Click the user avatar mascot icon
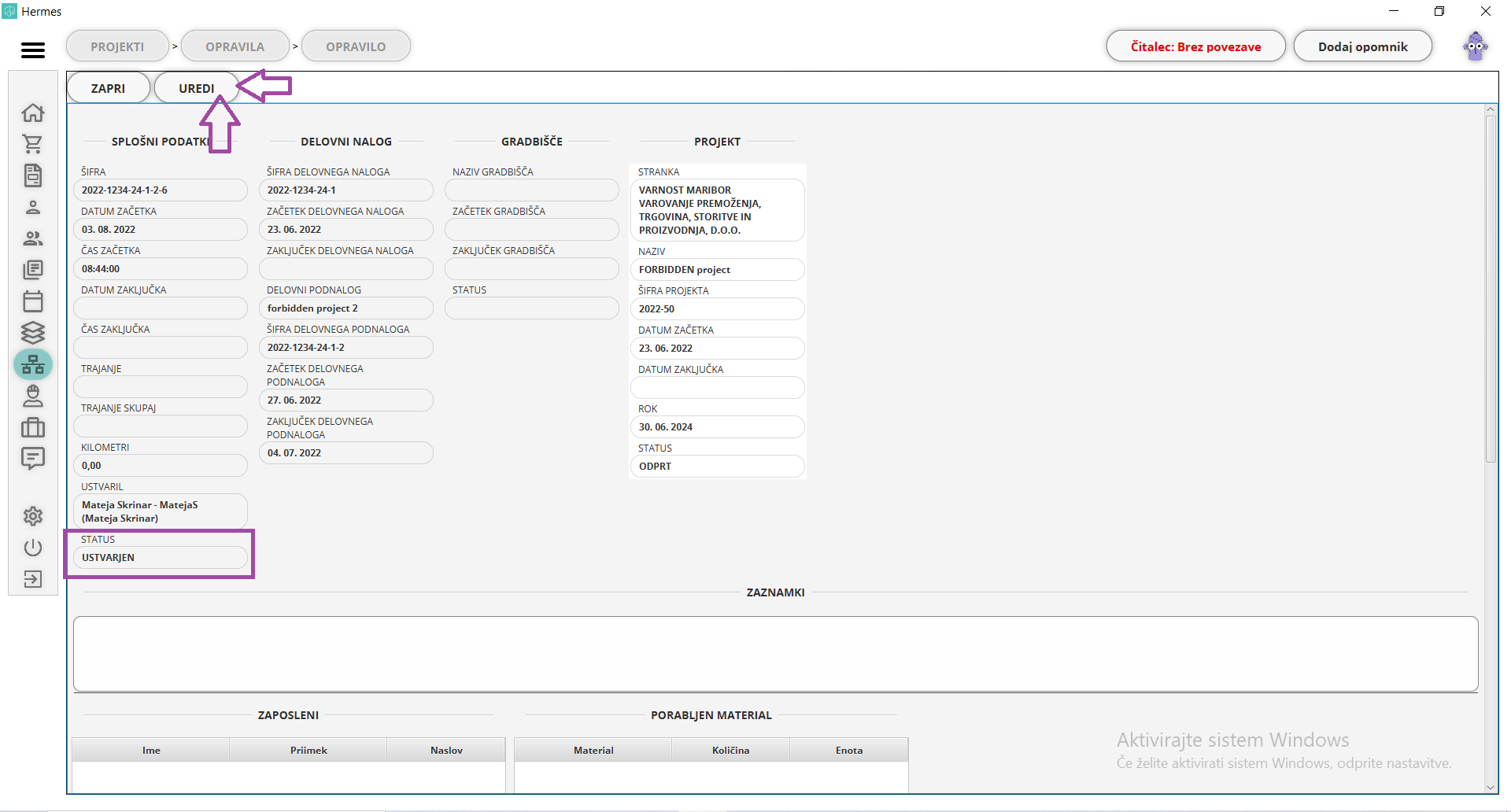This screenshot has width=1511, height=812. pos(1476,46)
